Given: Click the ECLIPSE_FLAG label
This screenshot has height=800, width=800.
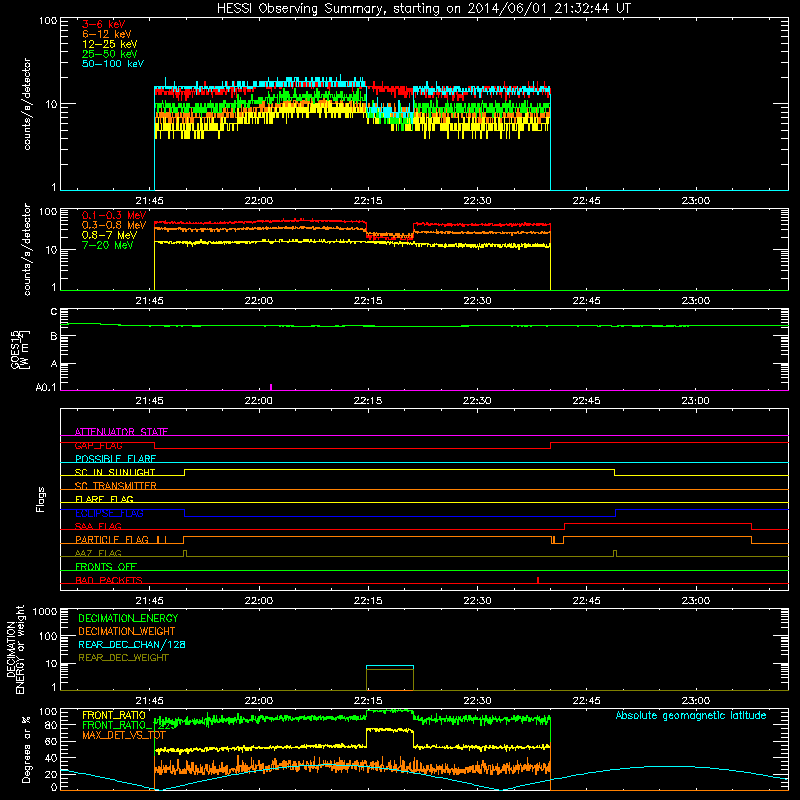Looking at the screenshot, I should pos(109,513).
